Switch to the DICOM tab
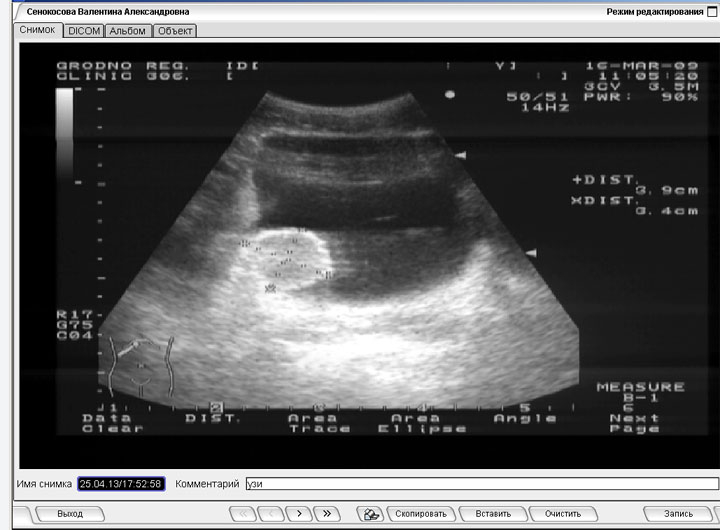Image resolution: width=720 pixels, height=530 pixels. (84, 31)
